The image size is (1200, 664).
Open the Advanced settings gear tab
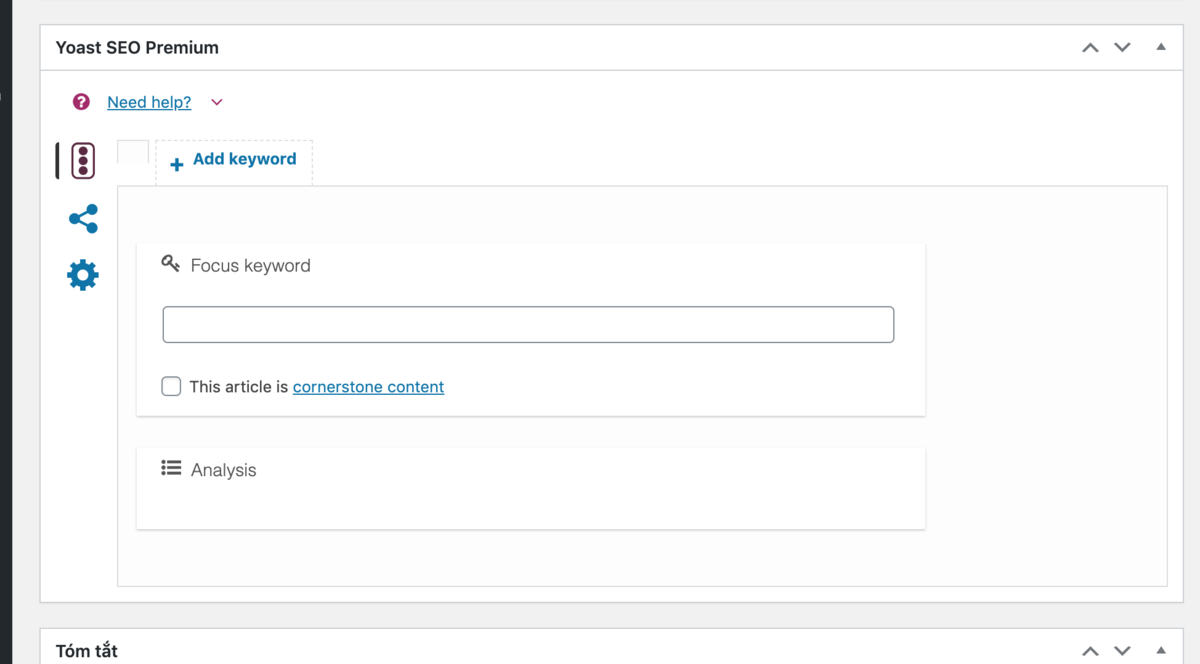click(x=83, y=275)
